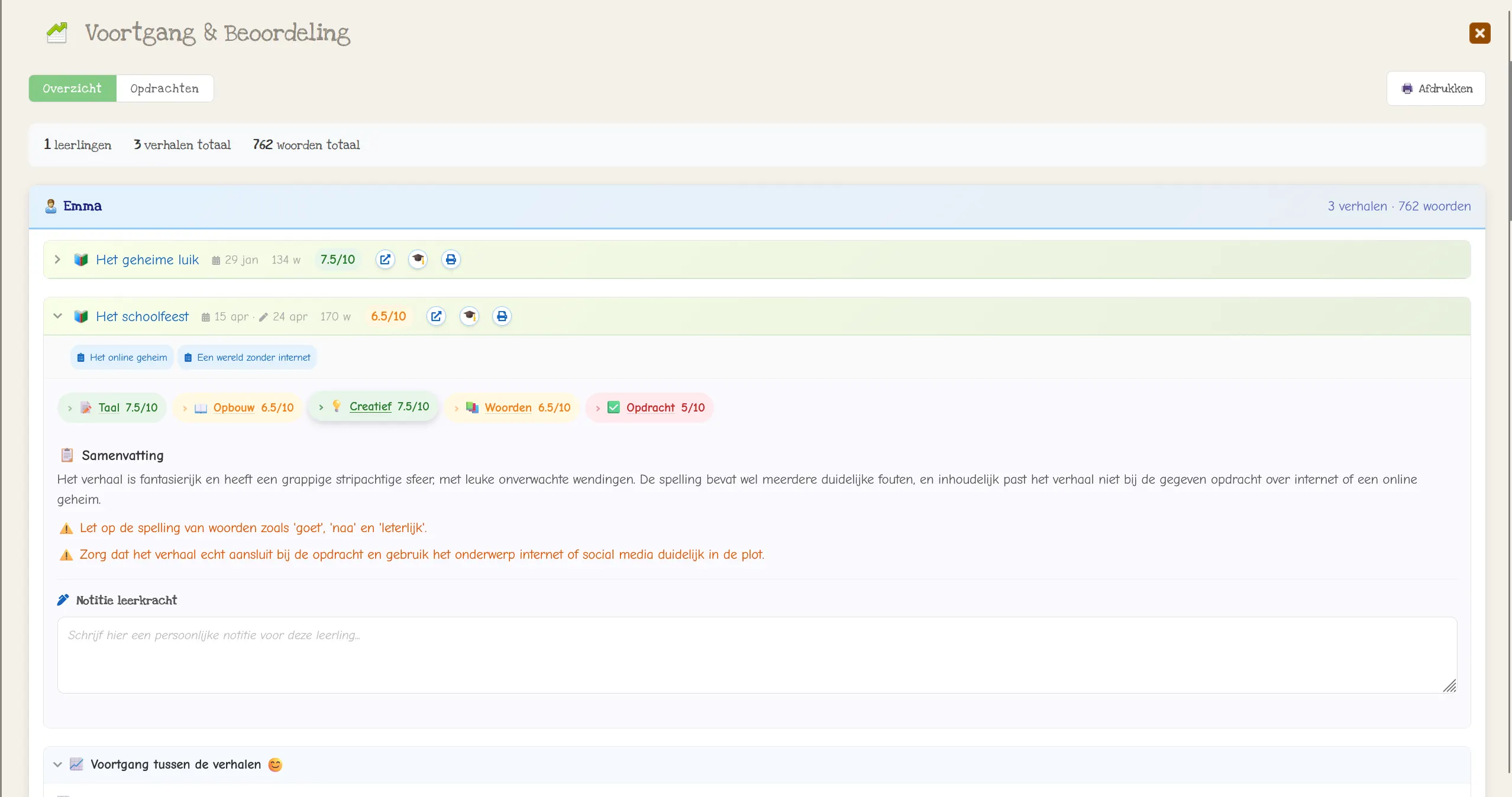Click graduation cap icon for Het schoolfeest
Viewport: 1512px width, 797px height.
[469, 316]
